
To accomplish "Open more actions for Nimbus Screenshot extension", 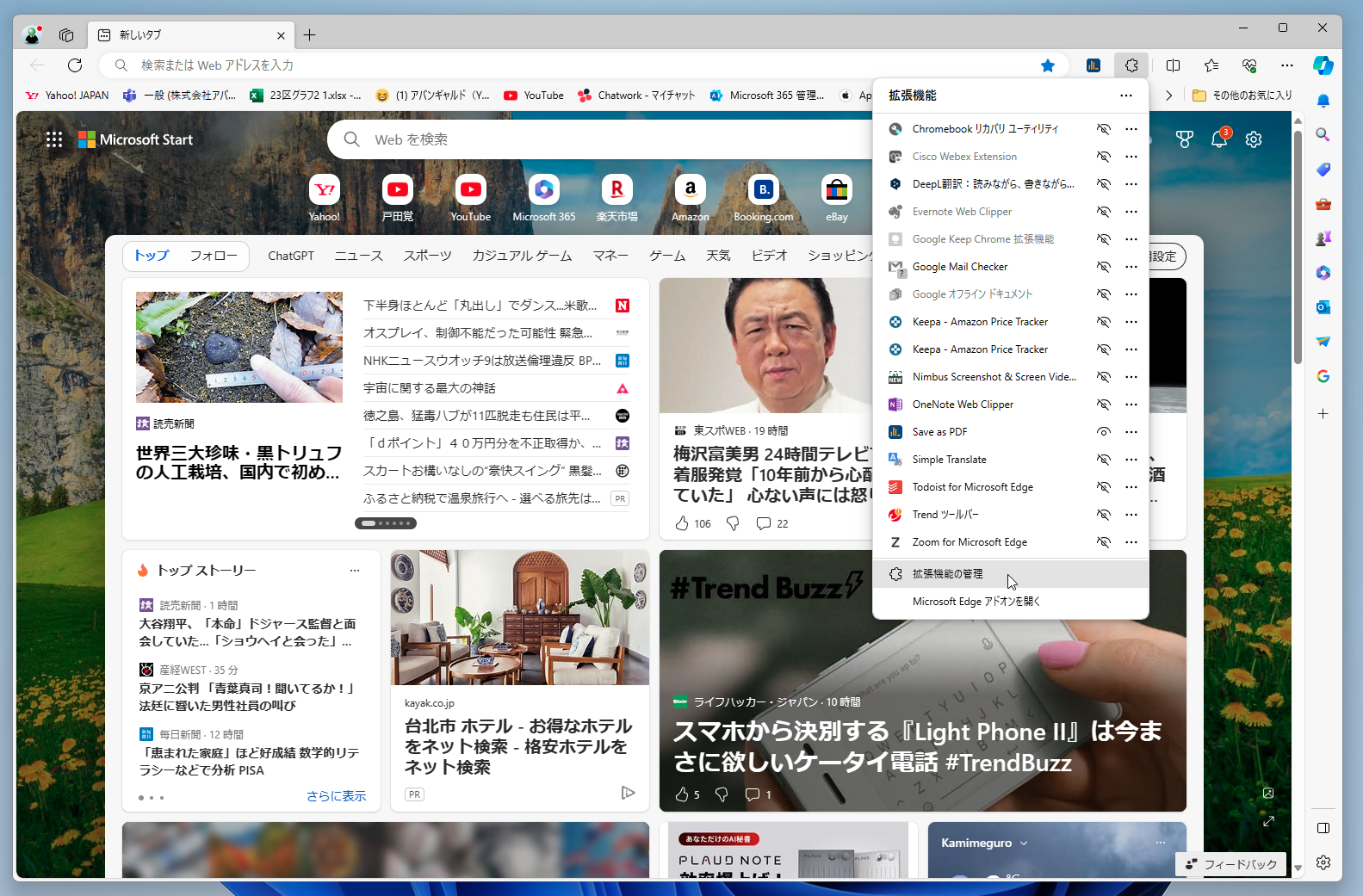I will (1131, 377).
